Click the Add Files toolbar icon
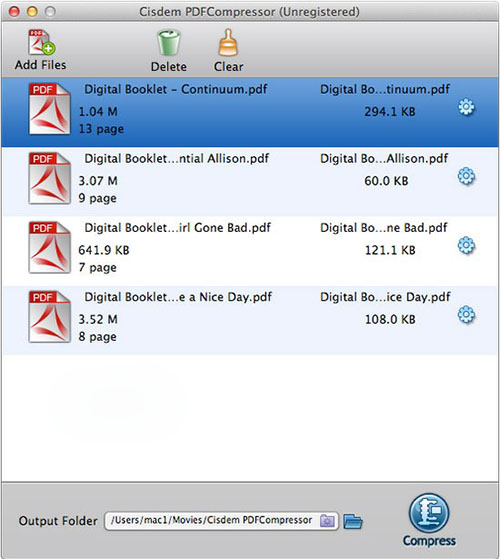 point(41,42)
